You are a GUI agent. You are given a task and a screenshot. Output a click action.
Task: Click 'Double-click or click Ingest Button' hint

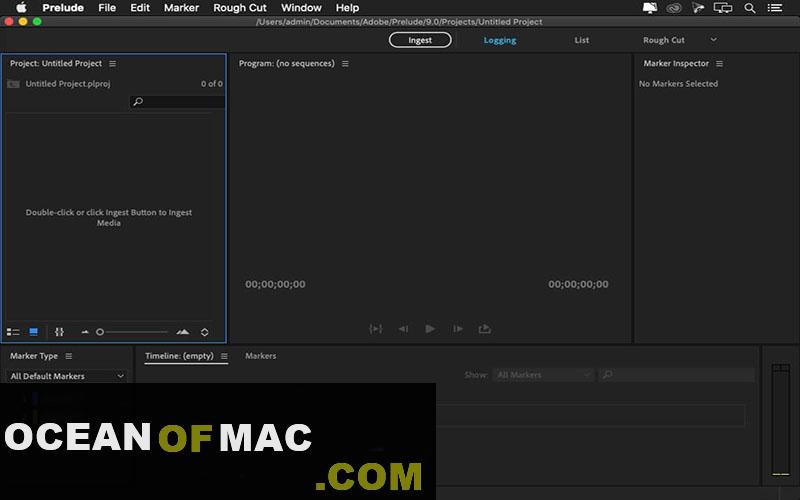109,218
